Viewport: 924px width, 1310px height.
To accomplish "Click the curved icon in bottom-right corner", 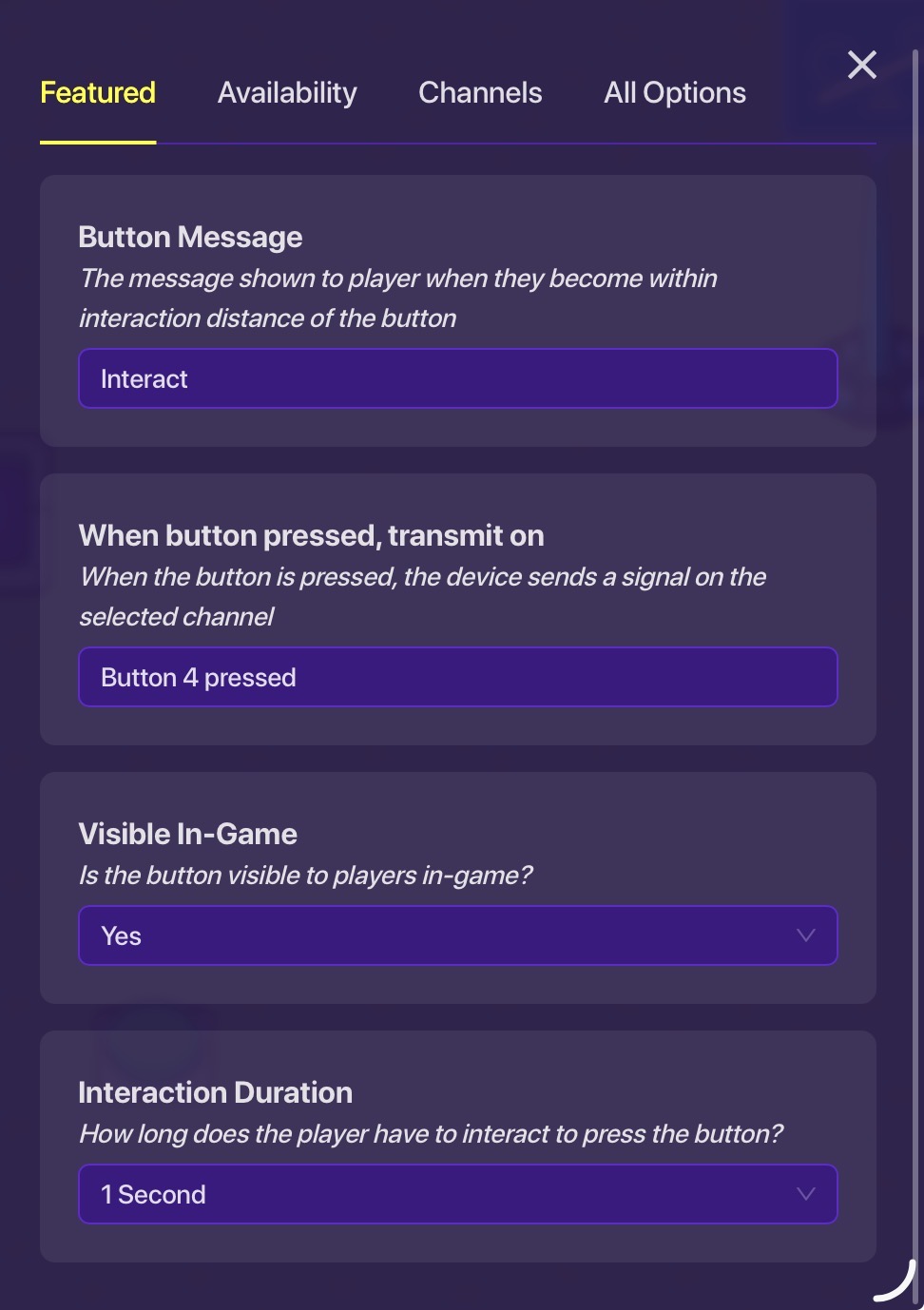I will [x=895, y=1283].
